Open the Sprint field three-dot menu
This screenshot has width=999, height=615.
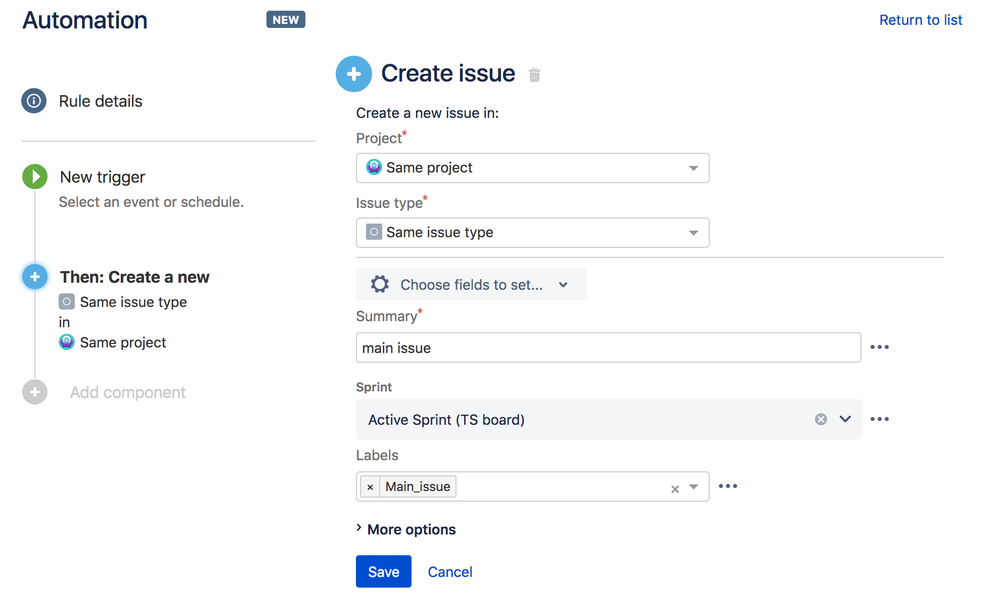coord(879,419)
